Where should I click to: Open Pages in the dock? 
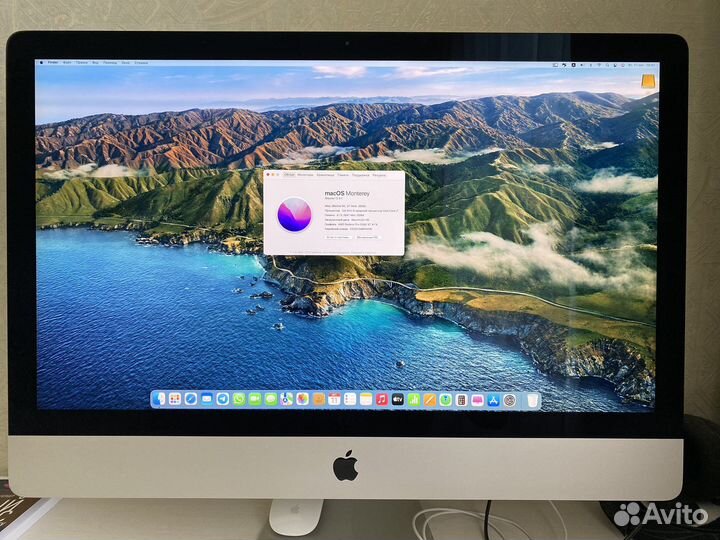pos(430,399)
